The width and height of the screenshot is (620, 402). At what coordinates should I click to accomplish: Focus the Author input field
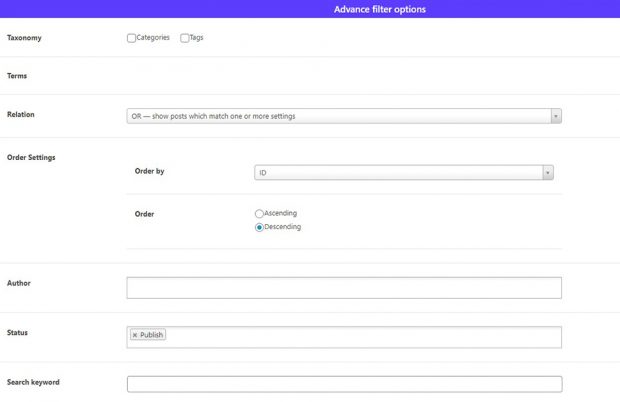tap(344, 288)
